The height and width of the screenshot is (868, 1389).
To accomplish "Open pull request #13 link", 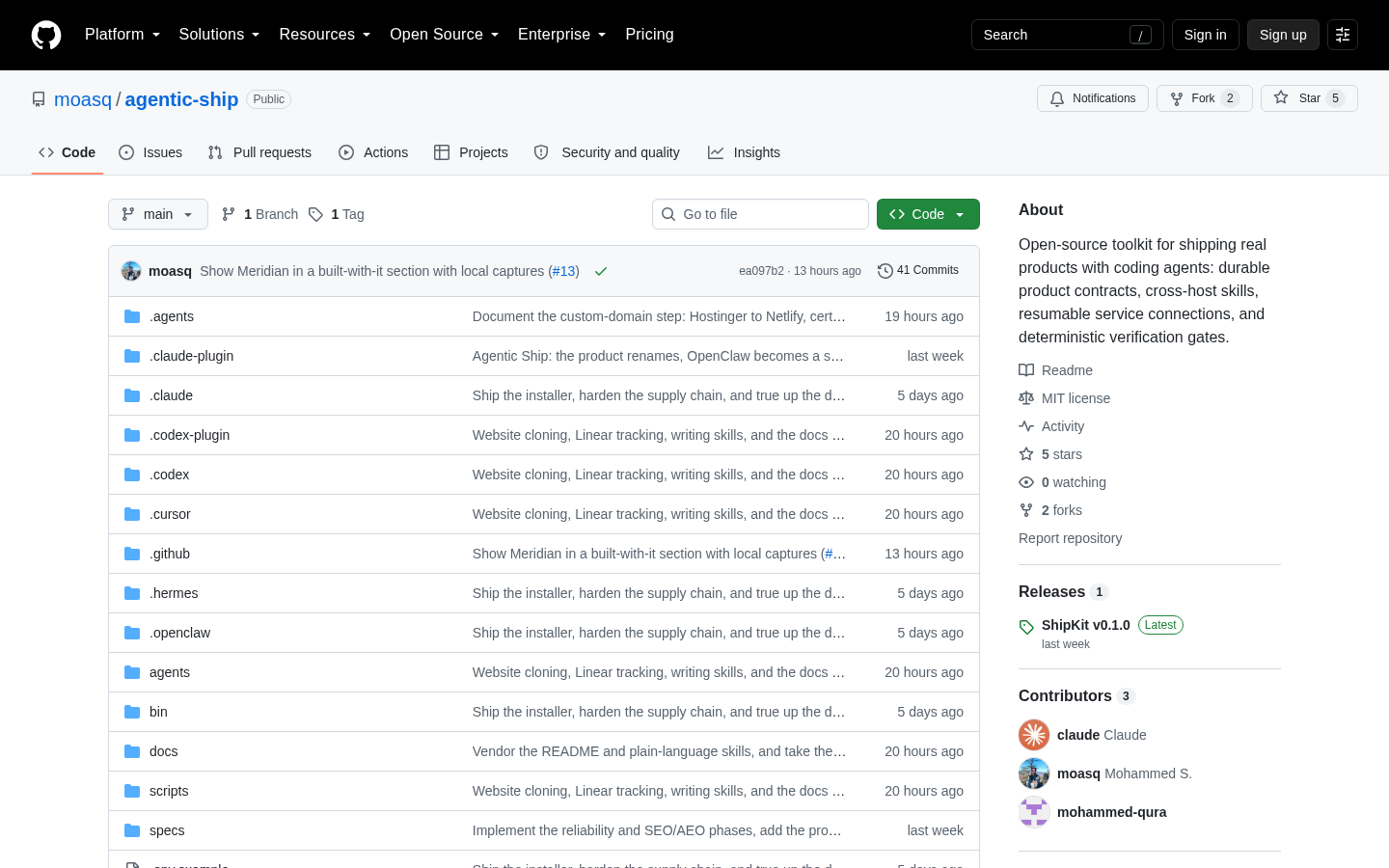I will [563, 271].
